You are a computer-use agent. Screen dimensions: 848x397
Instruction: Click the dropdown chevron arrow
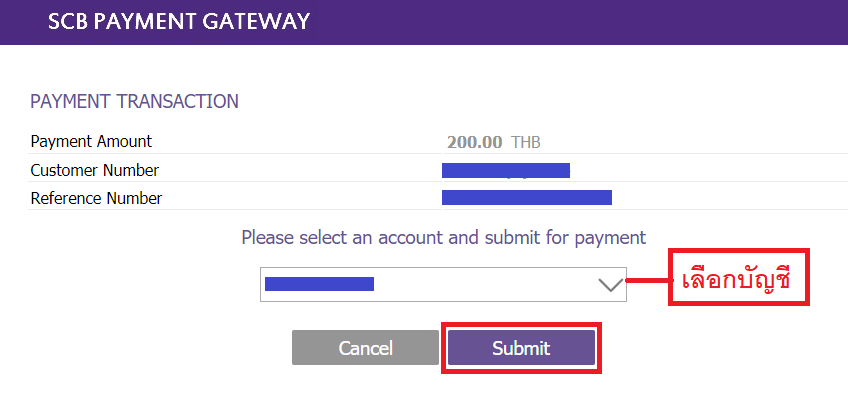(611, 284)
